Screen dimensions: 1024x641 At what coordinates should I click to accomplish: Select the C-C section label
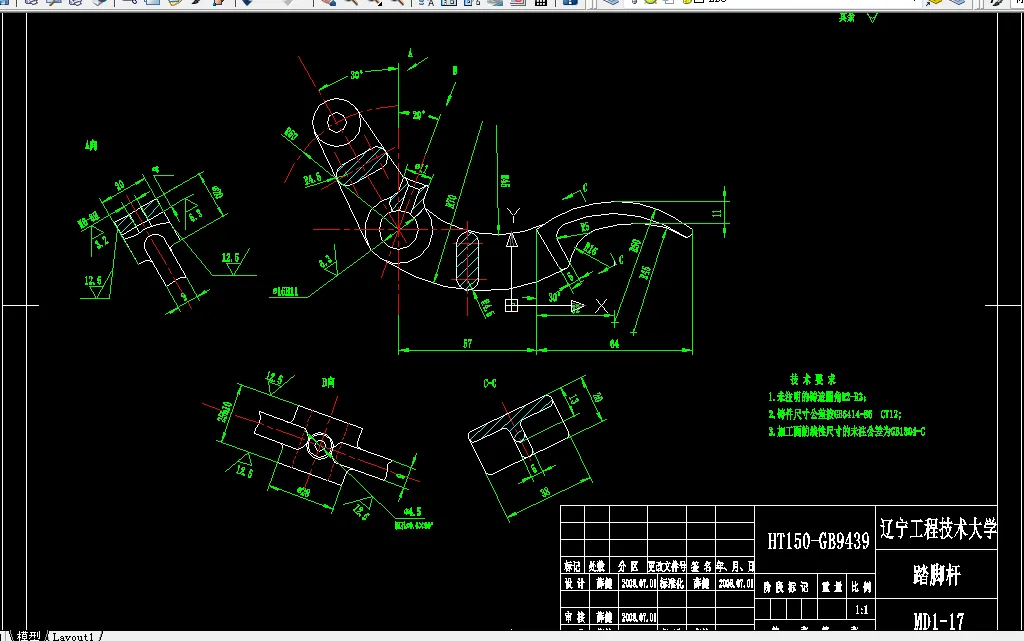tap(490, 383)
